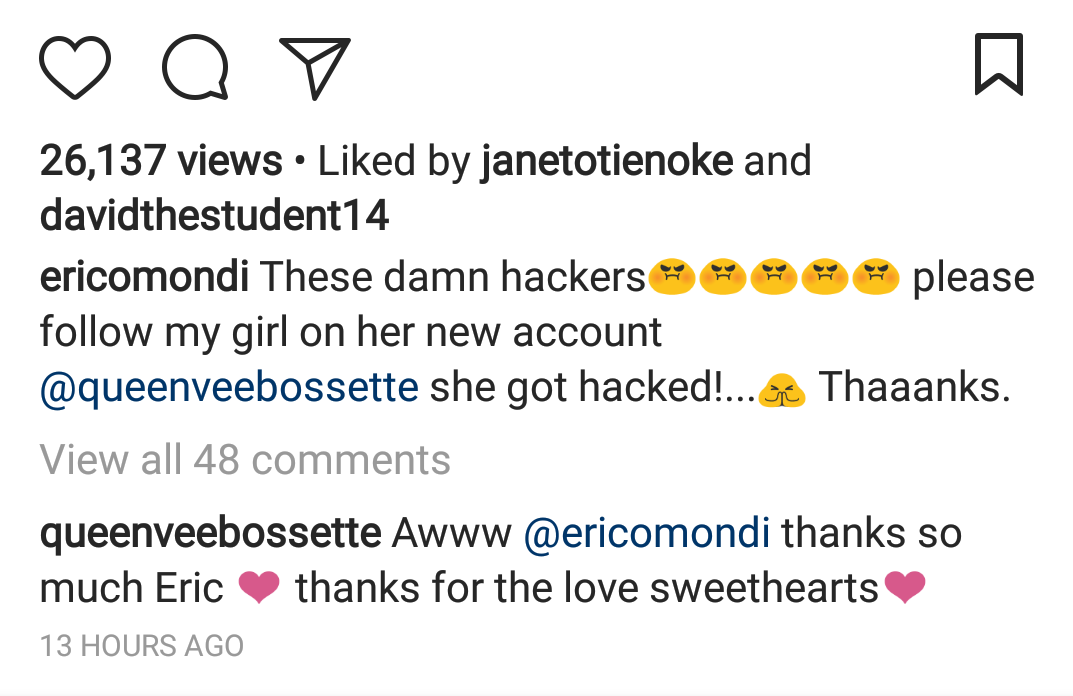The height and width of the screenshot is (696, 1073).
Task: Click the folded hands emoji before 'Thaaanks'
Action: point(782,390)
